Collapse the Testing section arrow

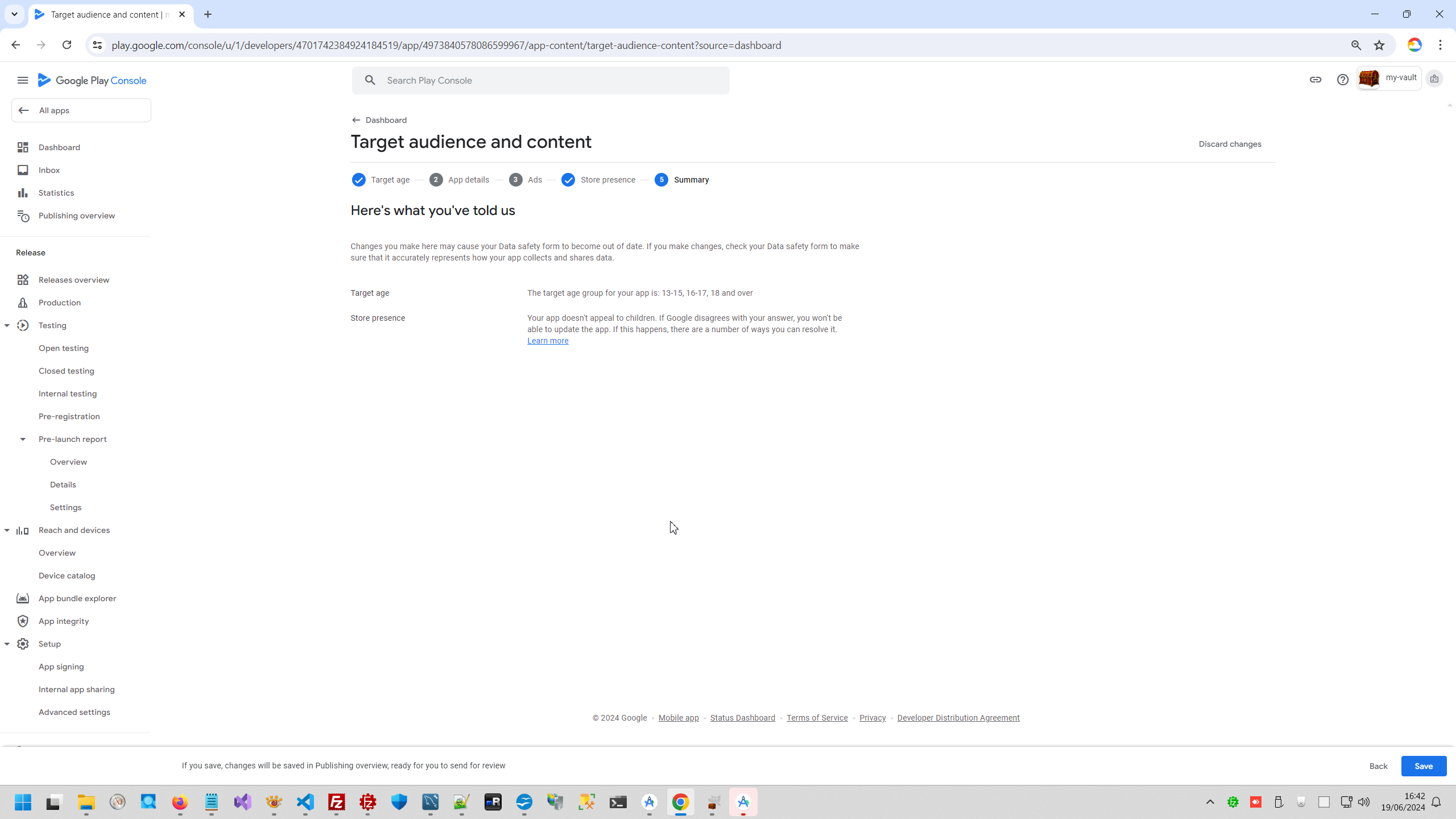click(7, 325)
